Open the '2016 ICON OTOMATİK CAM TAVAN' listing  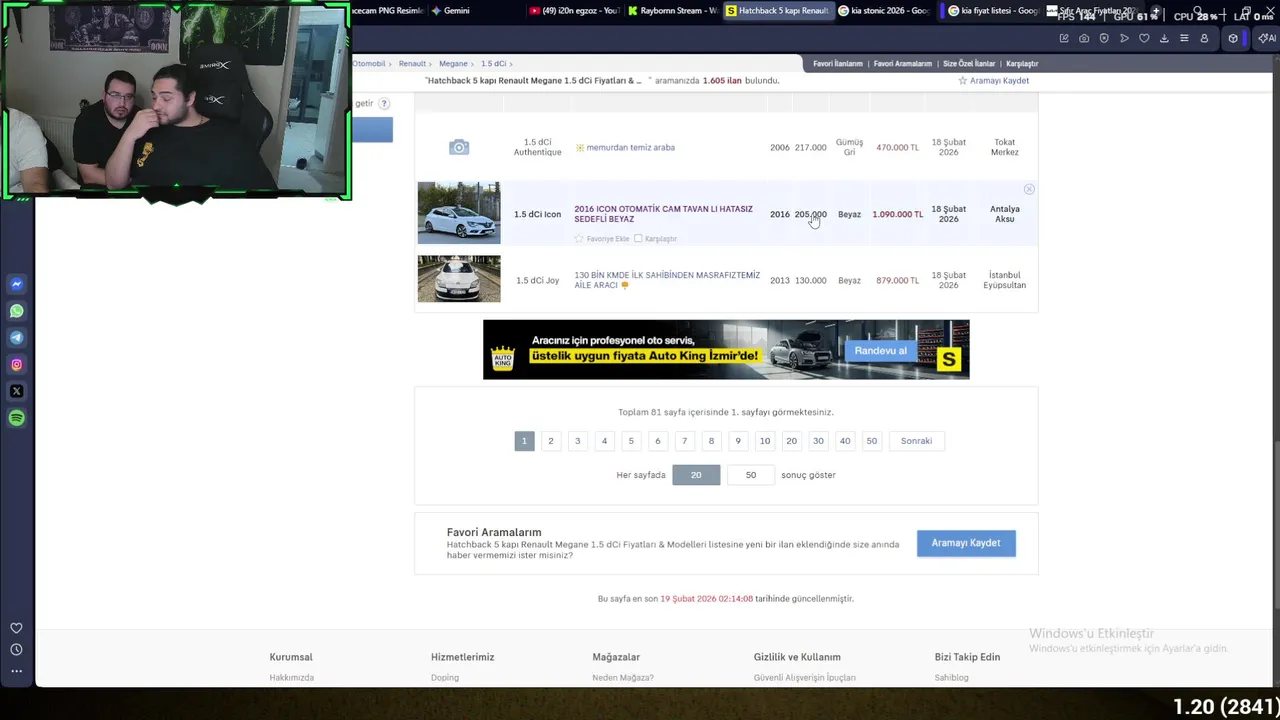(x=663, y=214)
